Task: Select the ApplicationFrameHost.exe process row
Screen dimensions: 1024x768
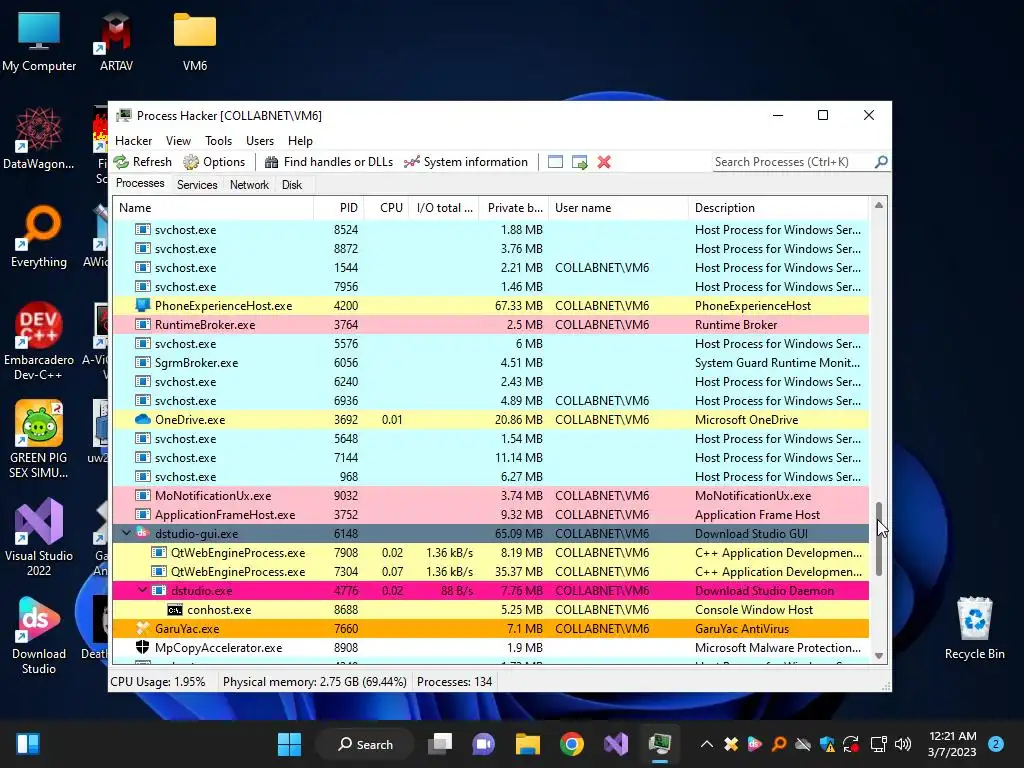Action: (490, 515)
